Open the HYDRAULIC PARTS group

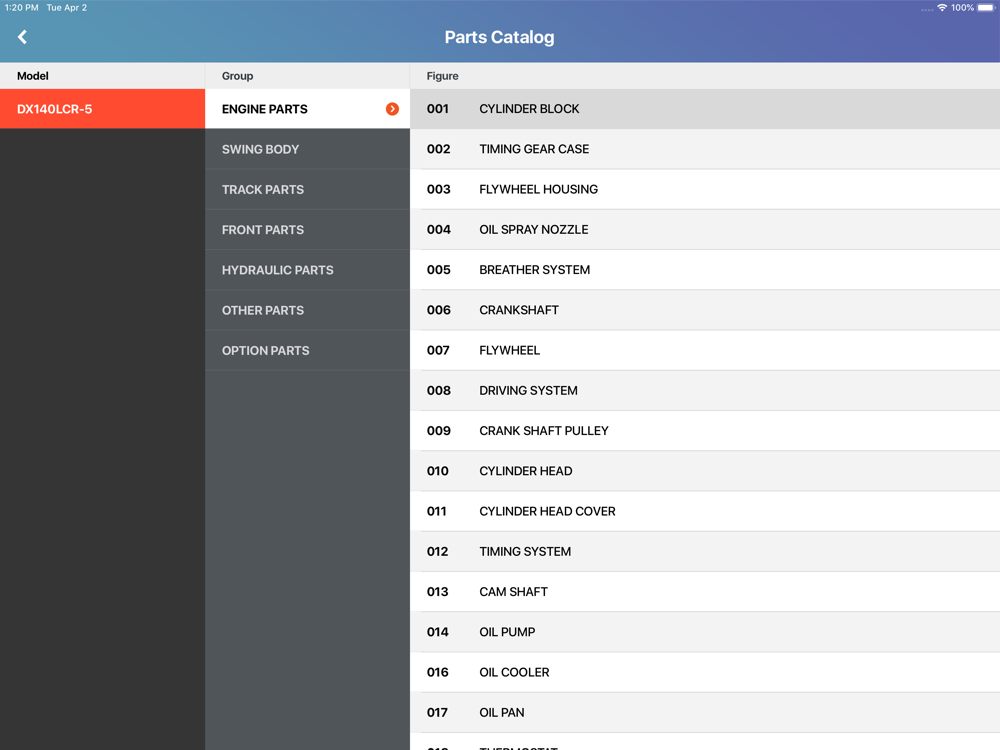click(307, 270)
